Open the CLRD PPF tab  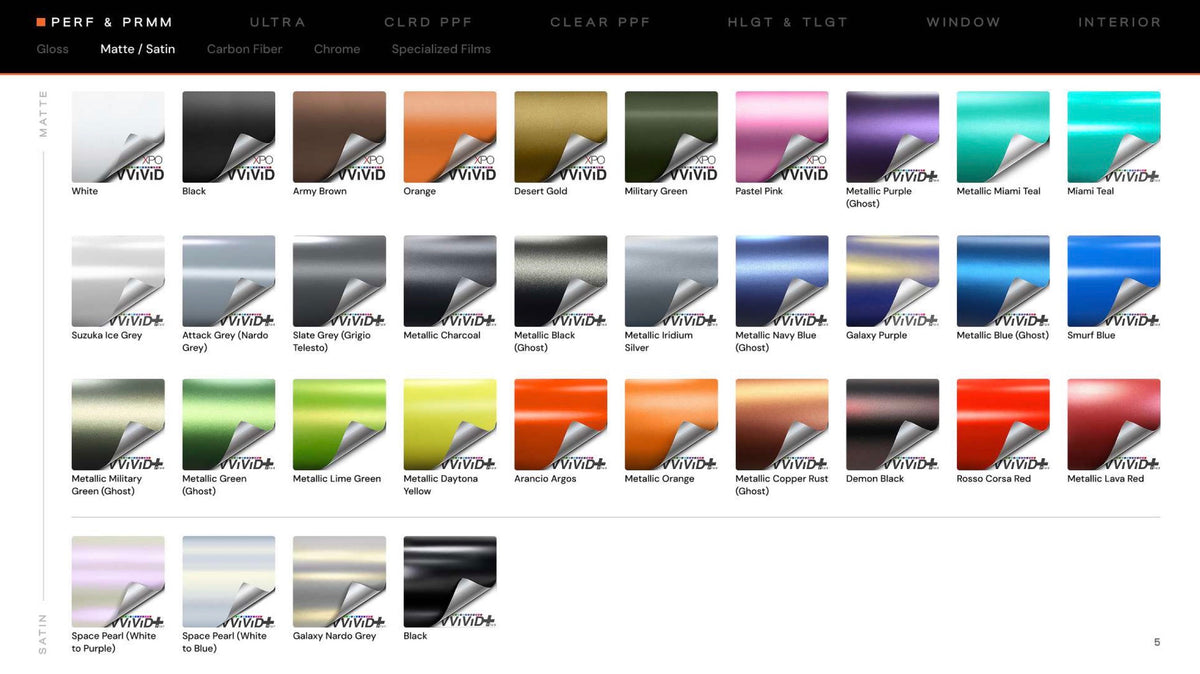tap(428, 22)
